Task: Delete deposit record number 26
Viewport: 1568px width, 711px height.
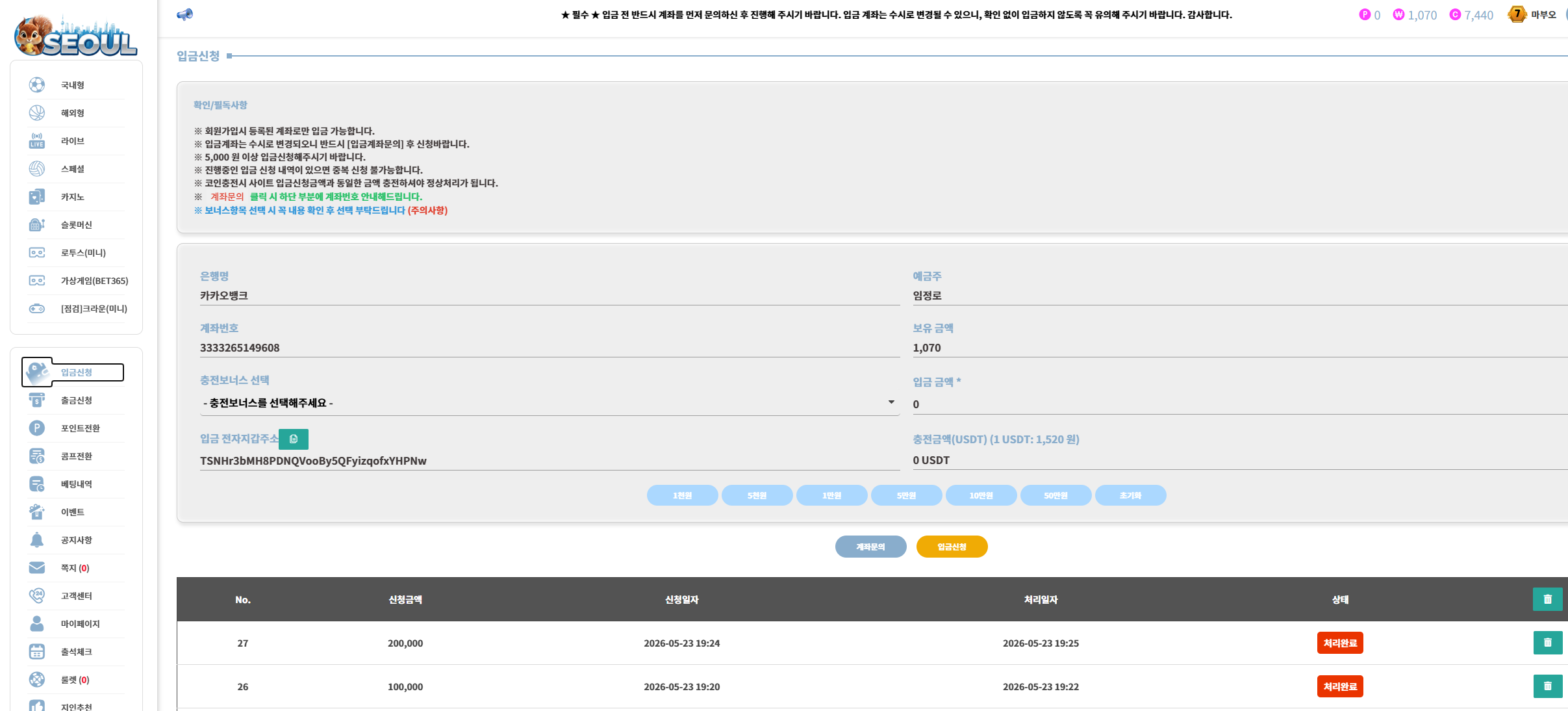Action: point(1547,686)
